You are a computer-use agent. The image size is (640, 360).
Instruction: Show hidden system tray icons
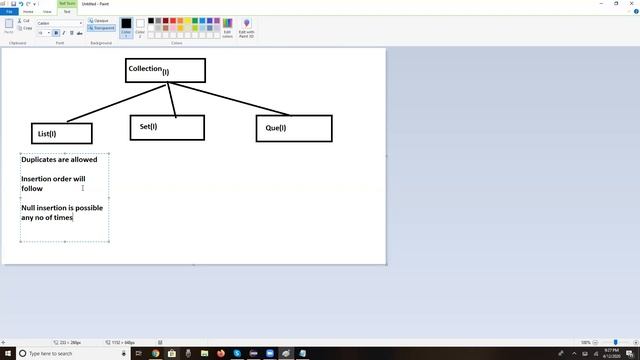pyautogui.click(x=574, y=353)
